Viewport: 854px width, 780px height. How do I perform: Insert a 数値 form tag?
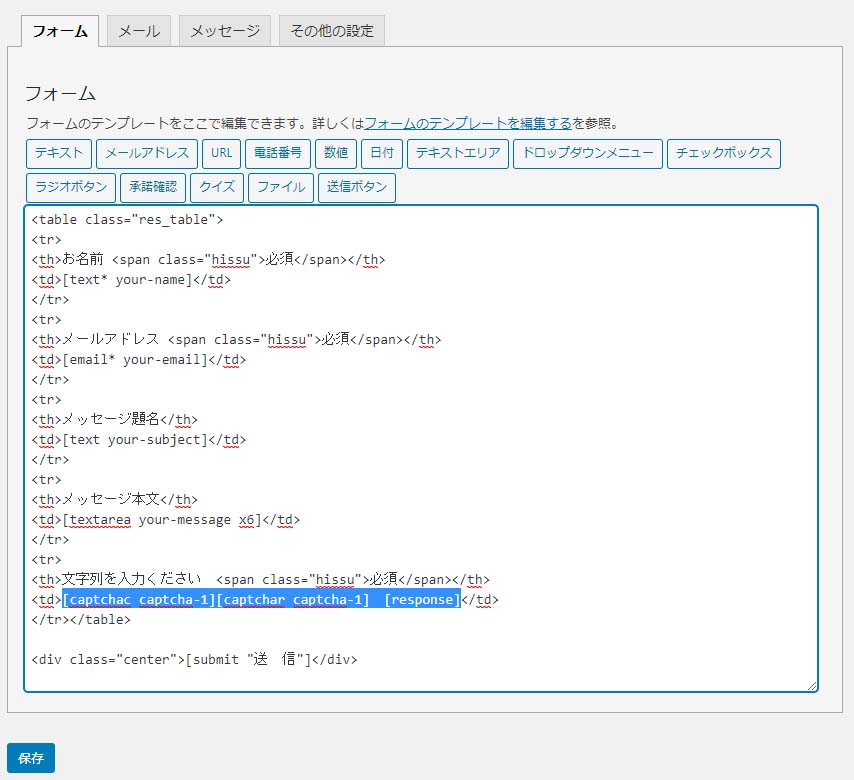pos(336,154)
